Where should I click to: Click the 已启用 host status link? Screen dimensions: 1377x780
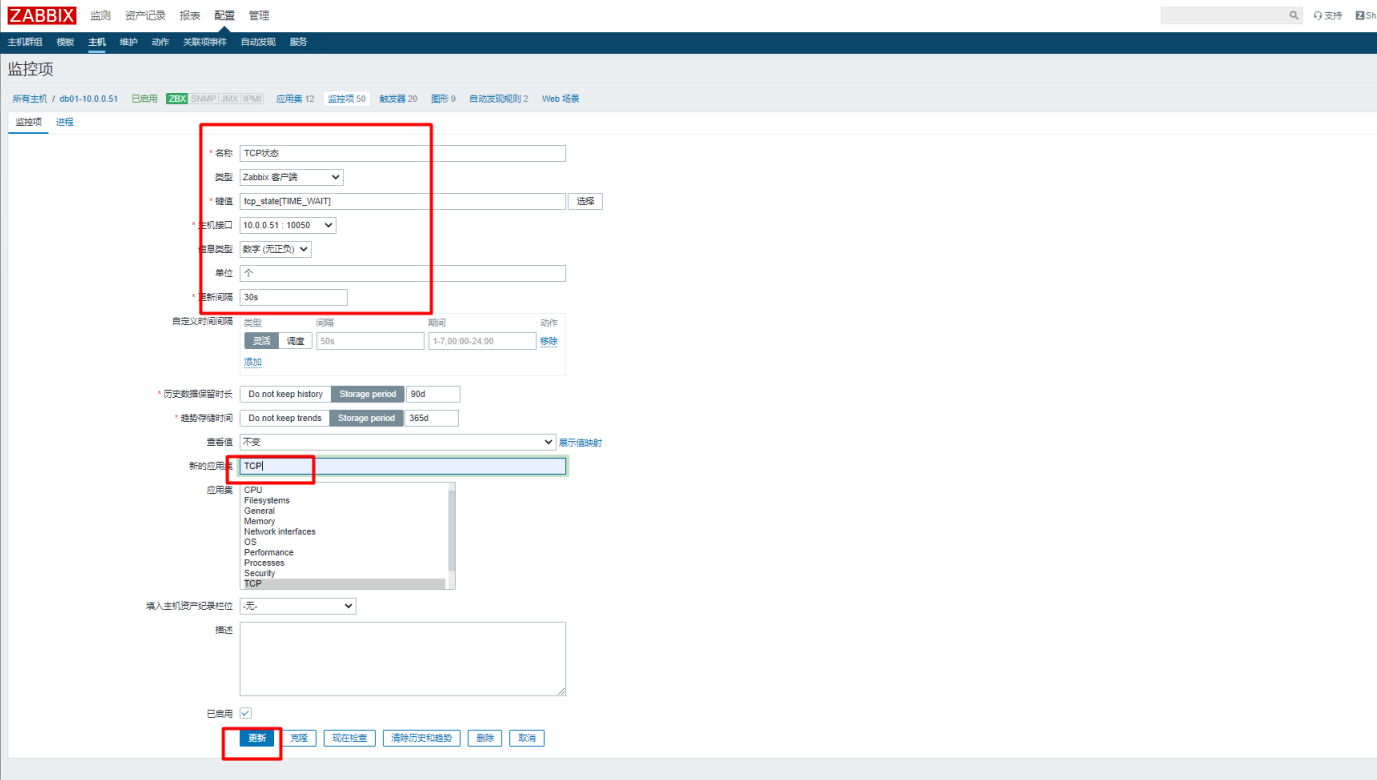(x=144, y=99)
